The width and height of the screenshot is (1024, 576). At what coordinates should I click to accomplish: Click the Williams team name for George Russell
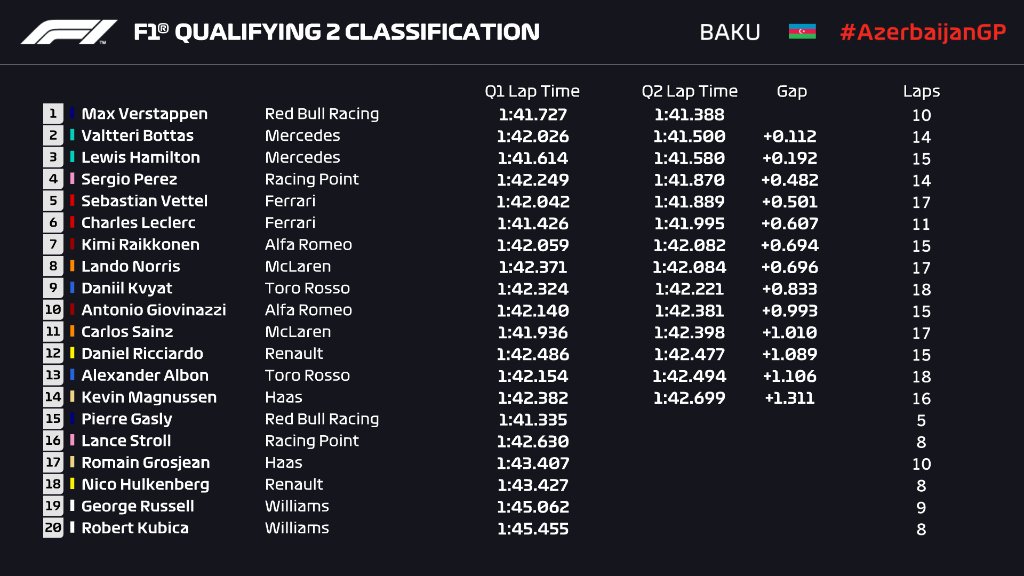[x=297, y=506]
